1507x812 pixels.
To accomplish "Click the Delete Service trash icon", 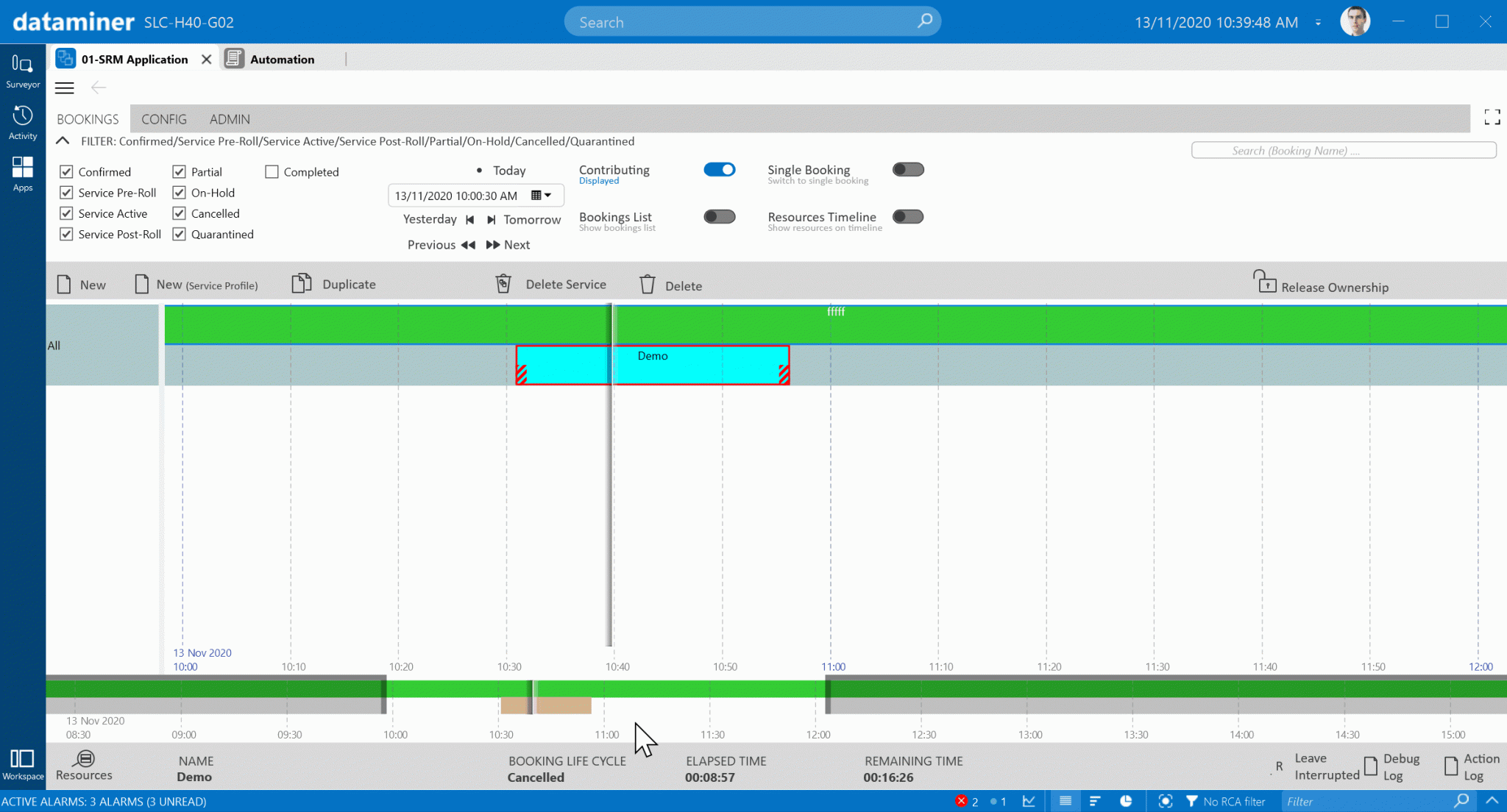I will pyautogui.click(x=503, y=284).
